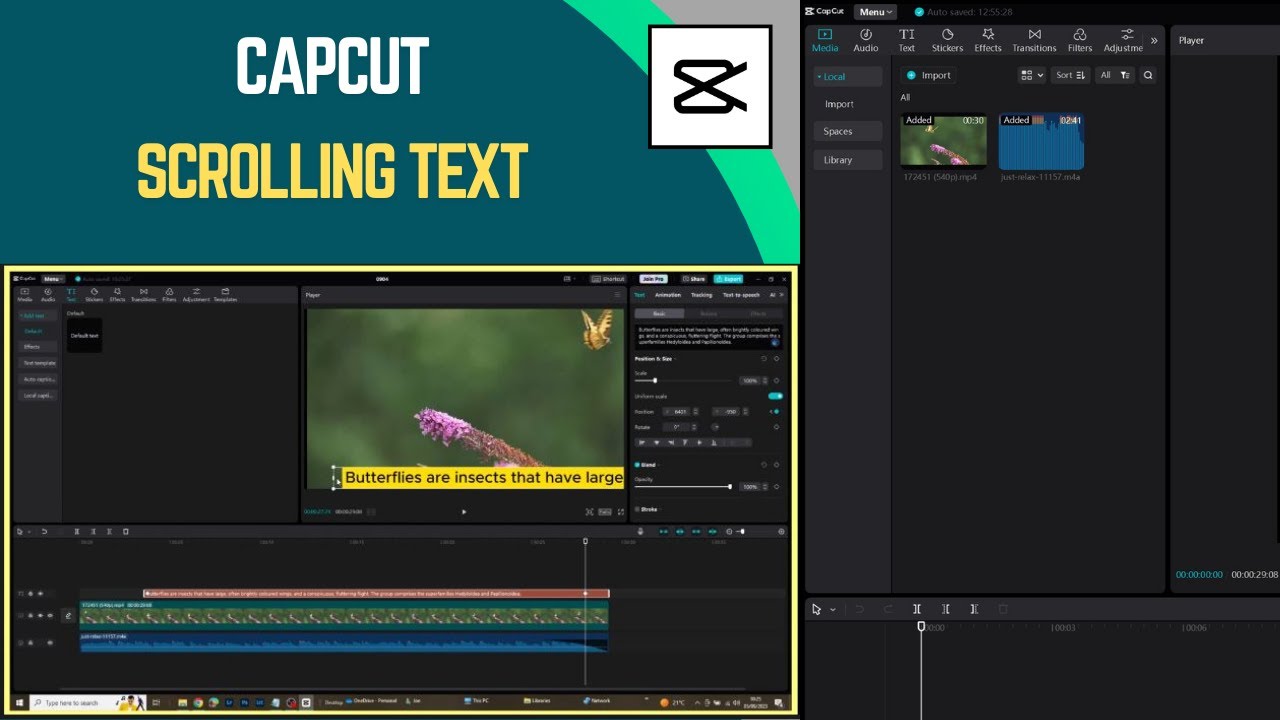Click the split clip icon in timeline toolbar
Image resolution: width=1280 pixels, height=720 pixels.
pyautogui.click(x=917, y=608)
